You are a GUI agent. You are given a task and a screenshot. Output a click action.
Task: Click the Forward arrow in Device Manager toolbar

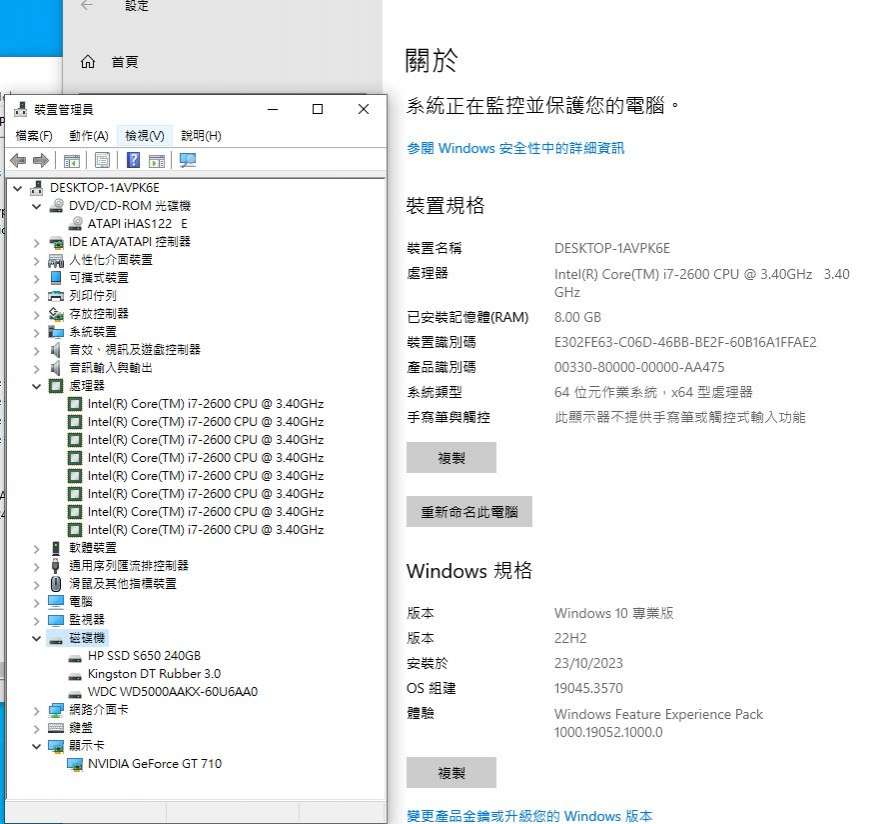pos(40,161)
